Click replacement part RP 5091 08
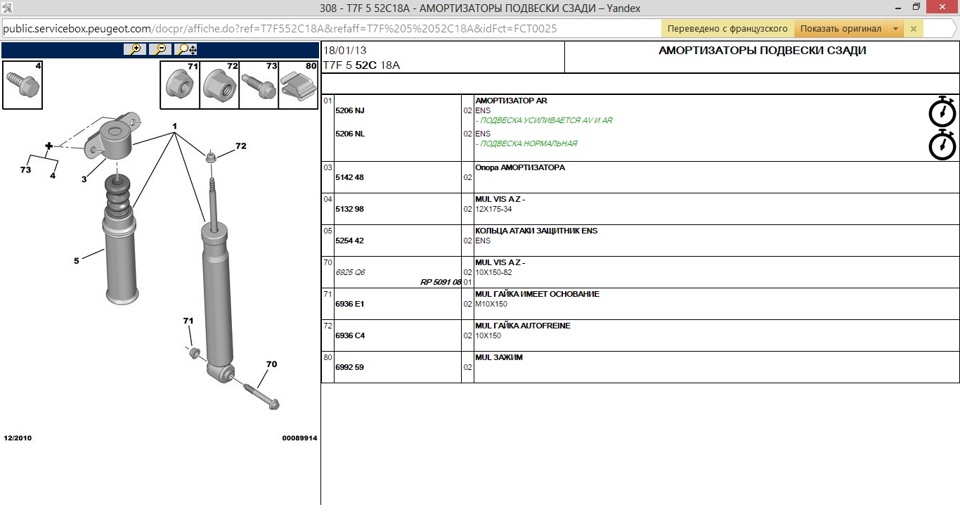Image resolution: width=960 pixels, height=512 pixels. [x=441, y=283]
